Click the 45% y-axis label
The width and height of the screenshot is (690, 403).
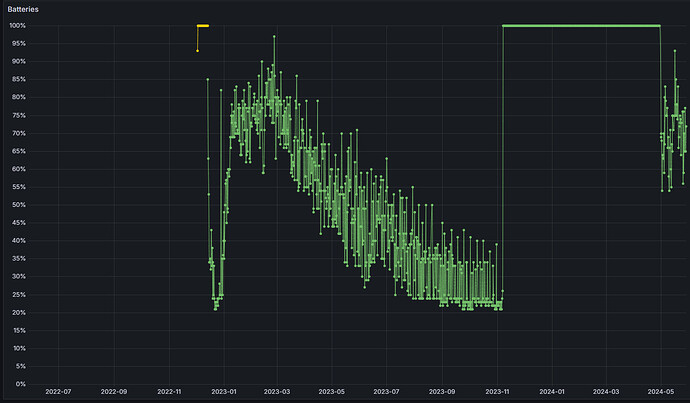point(19,223)
